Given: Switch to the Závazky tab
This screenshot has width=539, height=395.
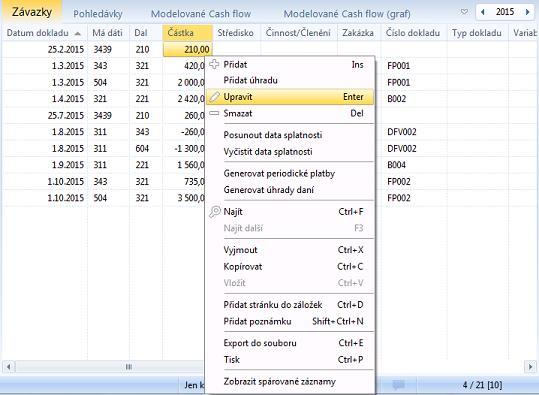Looking at the screenshot, I should coord(32,12).
